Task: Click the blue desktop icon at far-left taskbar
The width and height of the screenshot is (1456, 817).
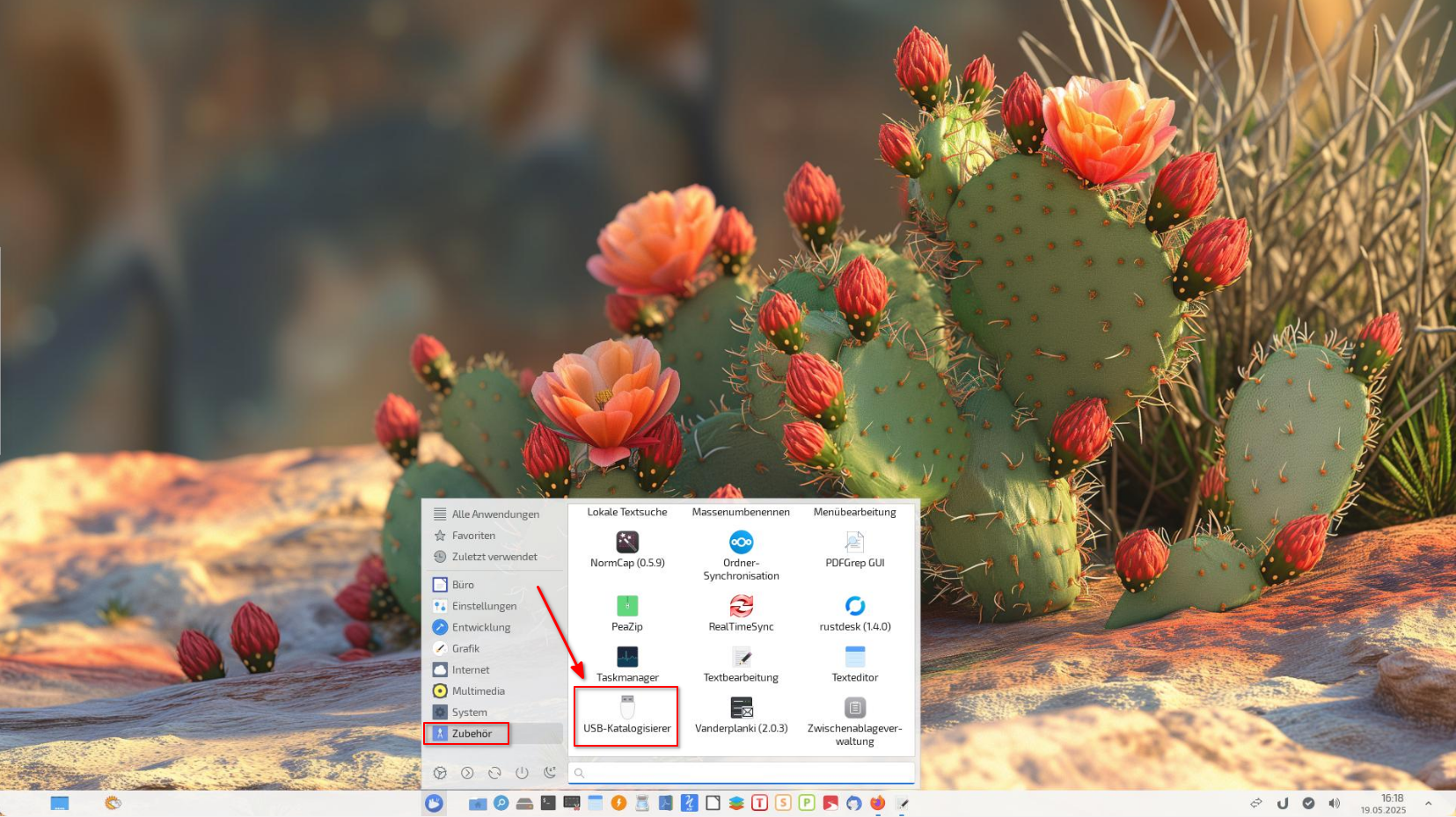Action: tap(59, 803)
